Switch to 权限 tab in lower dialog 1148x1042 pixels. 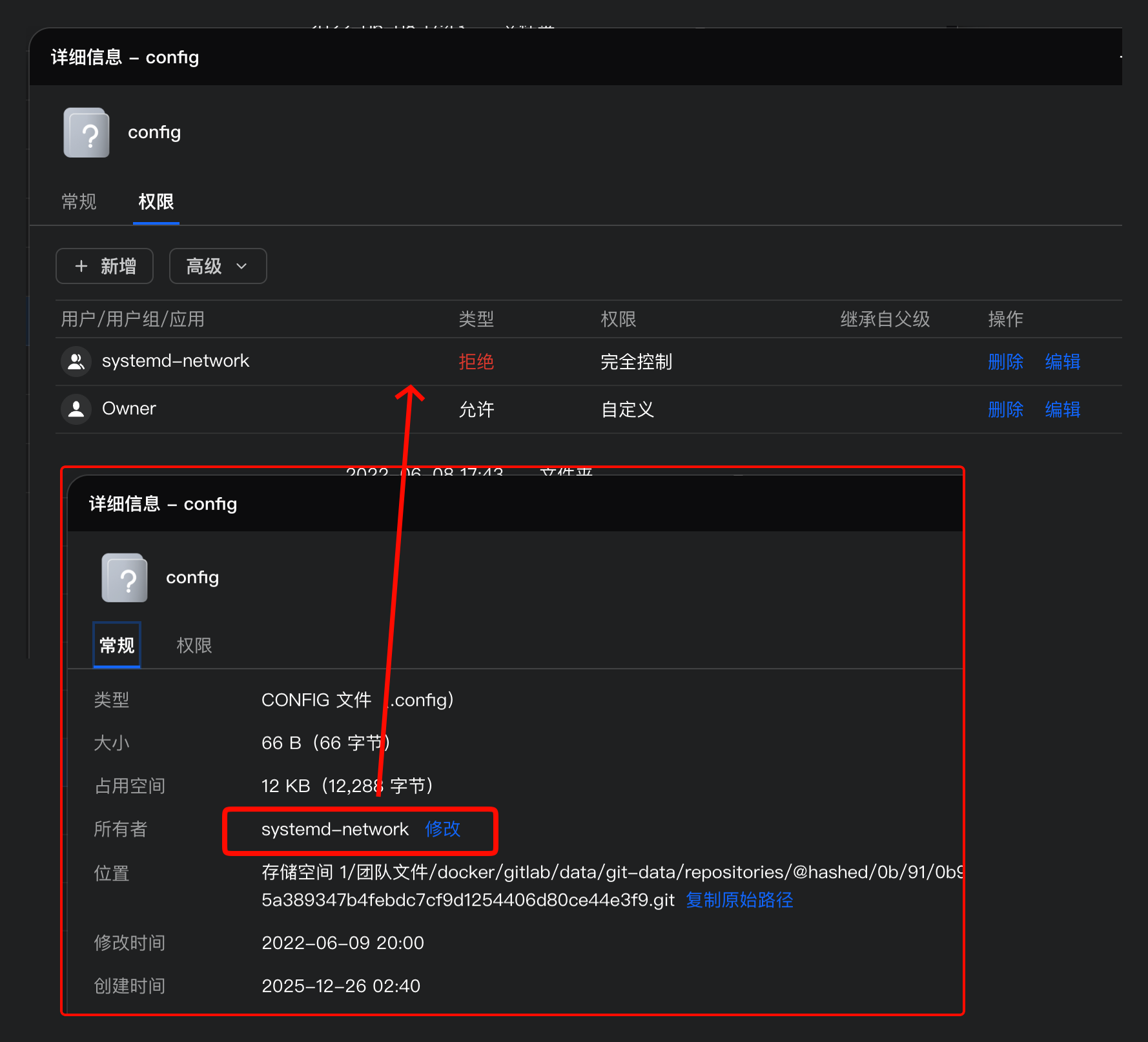[194, 645]
